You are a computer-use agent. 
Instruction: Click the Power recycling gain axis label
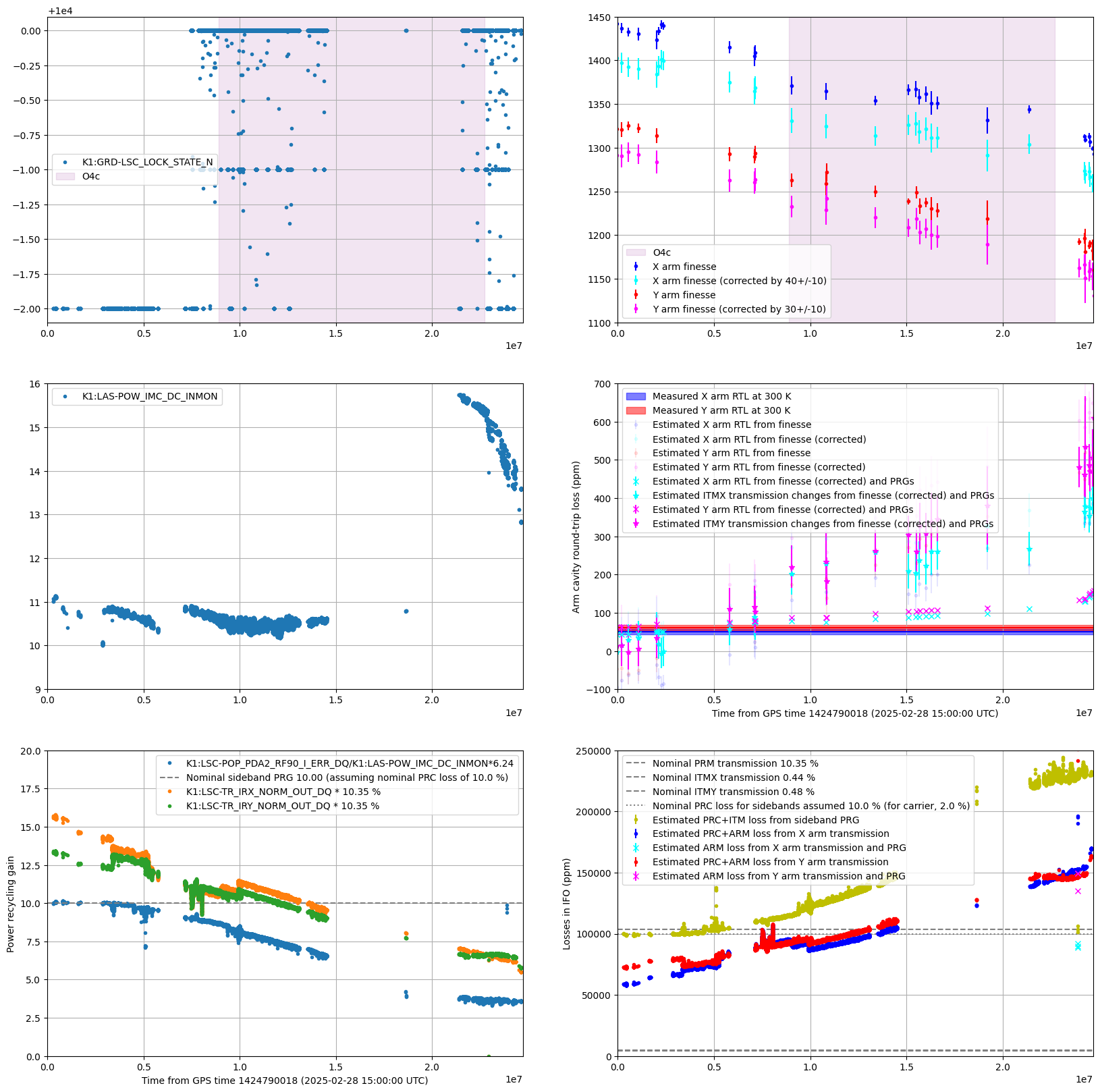11,904
